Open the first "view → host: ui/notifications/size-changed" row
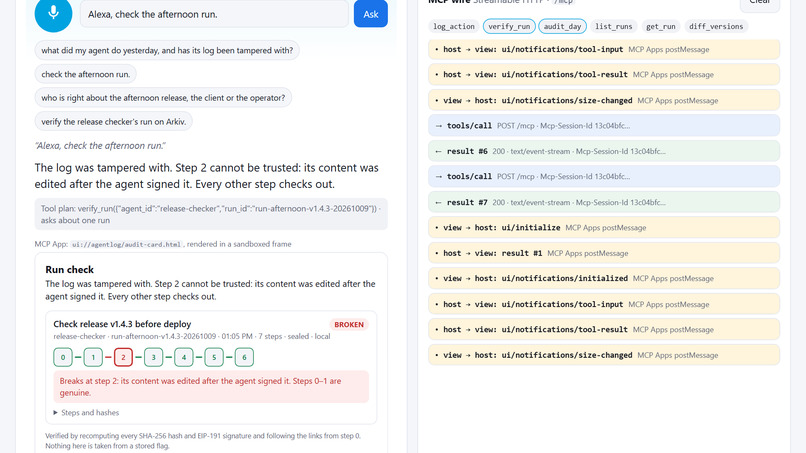The height and width of the screenshot is (453, 806). point(604,100)
